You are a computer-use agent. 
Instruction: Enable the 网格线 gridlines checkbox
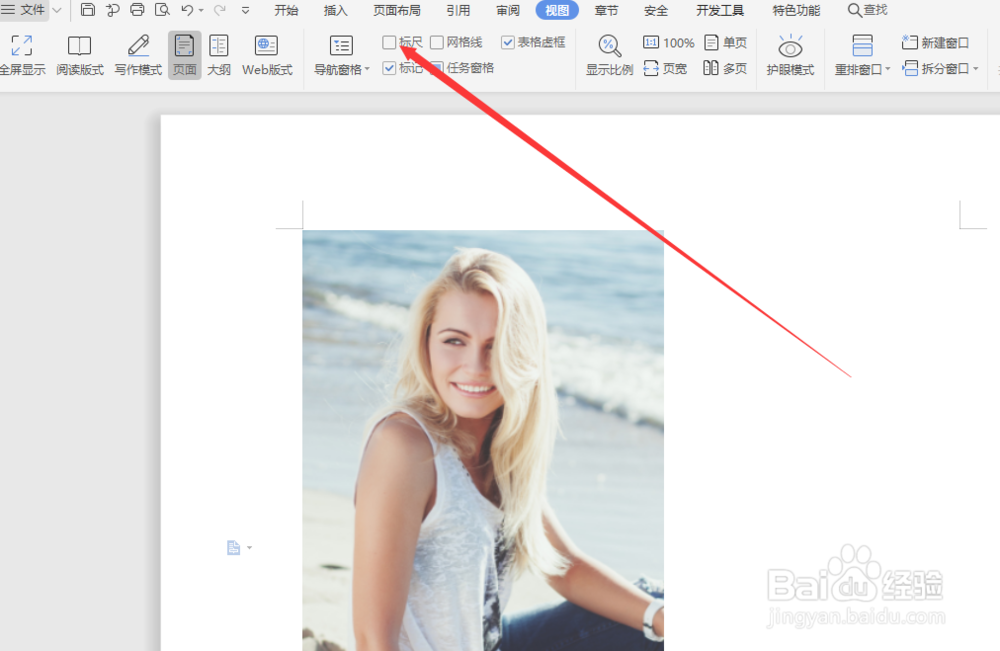(437, 43)
